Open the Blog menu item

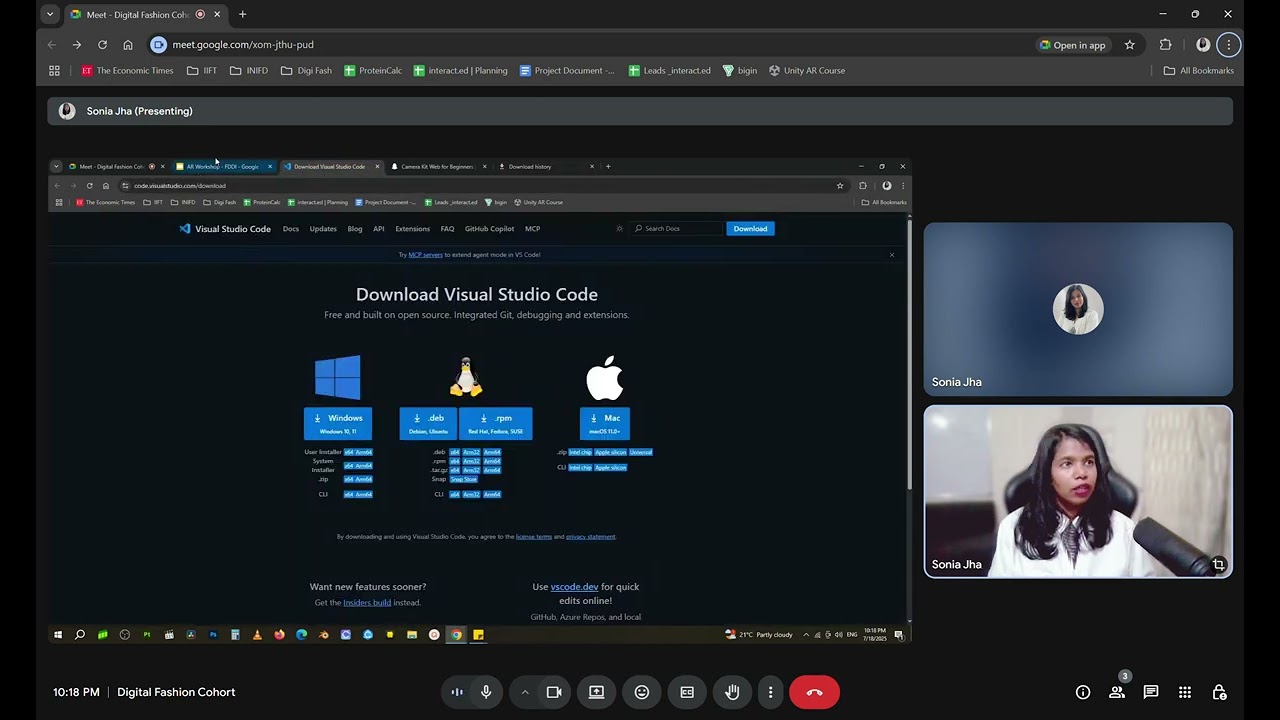click(x=355, y=229)
